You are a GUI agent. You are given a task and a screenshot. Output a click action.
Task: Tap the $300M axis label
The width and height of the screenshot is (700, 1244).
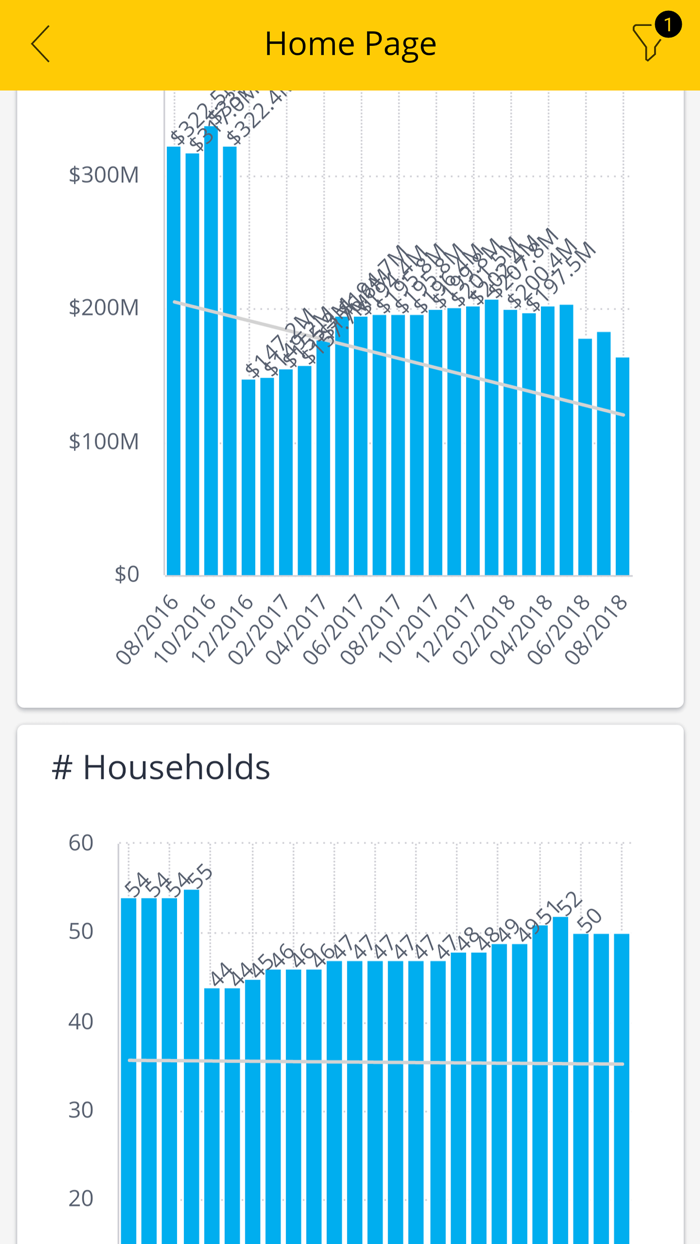point(102,173)
